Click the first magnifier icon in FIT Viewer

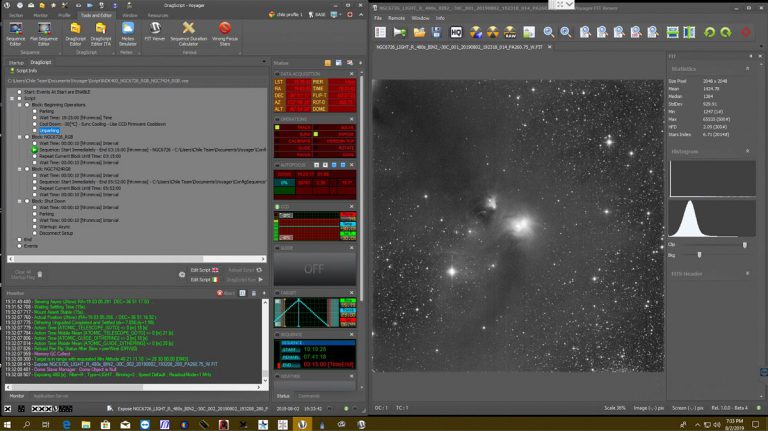[549, 32]
